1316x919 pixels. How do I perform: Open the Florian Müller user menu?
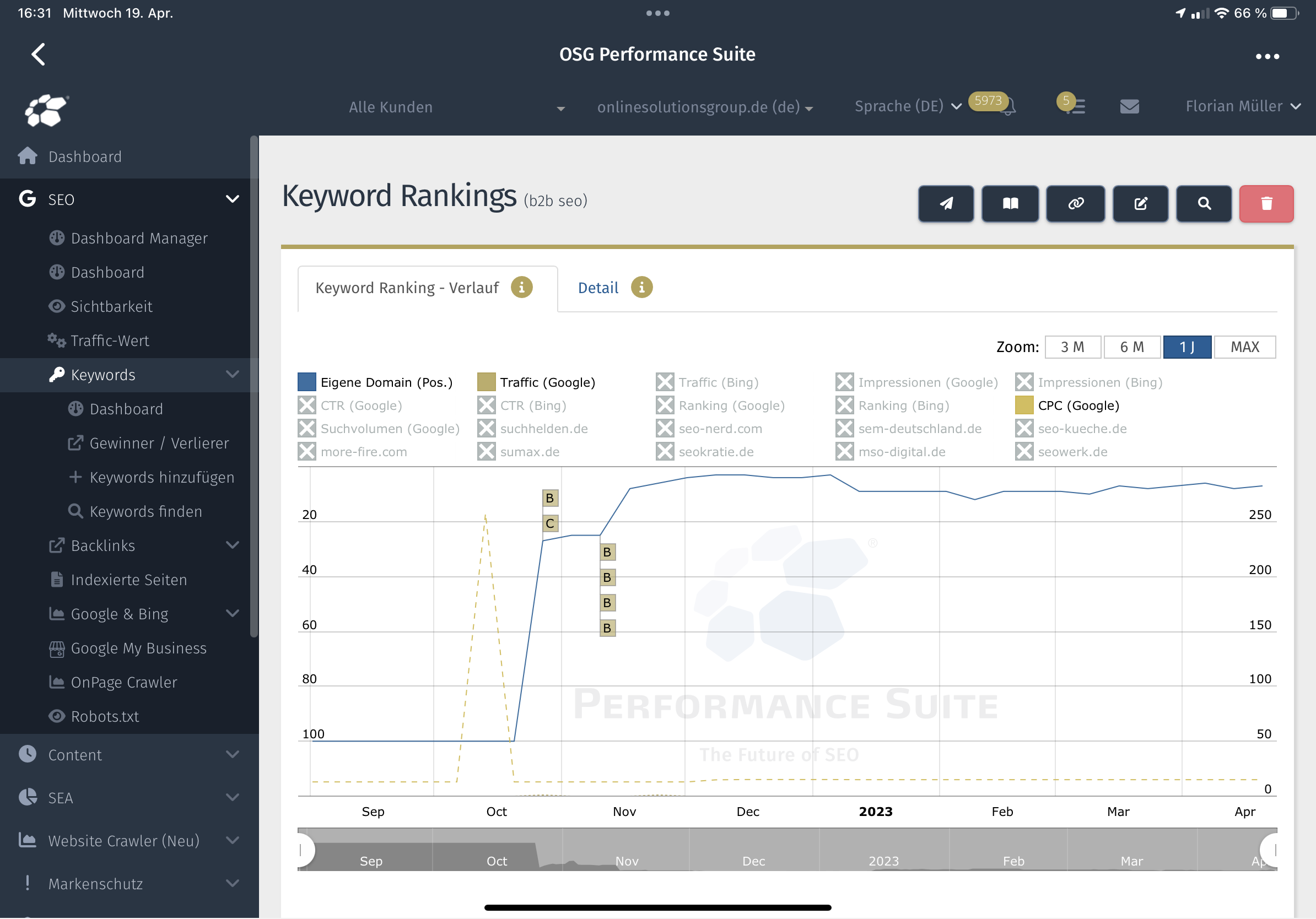(1243, 106)
